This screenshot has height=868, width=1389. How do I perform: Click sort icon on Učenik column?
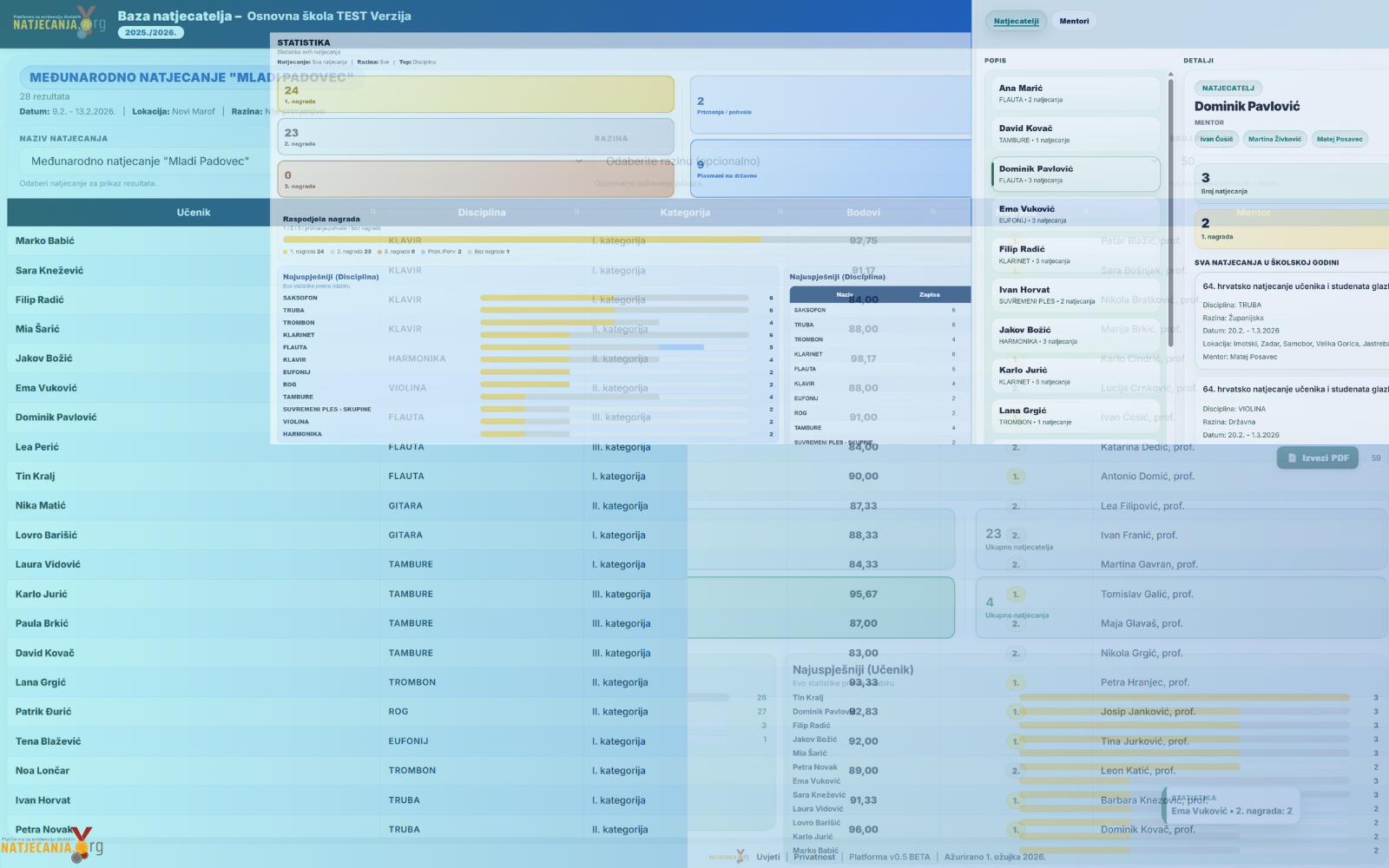pyautogui.click(x=373, y=212)
